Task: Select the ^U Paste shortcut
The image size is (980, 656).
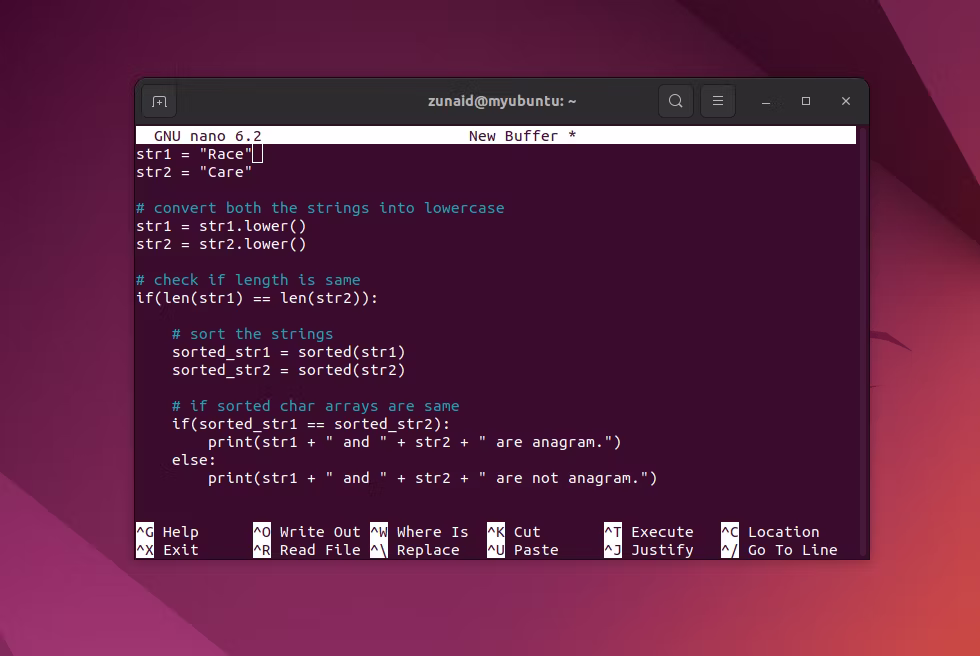Action: 523,550
